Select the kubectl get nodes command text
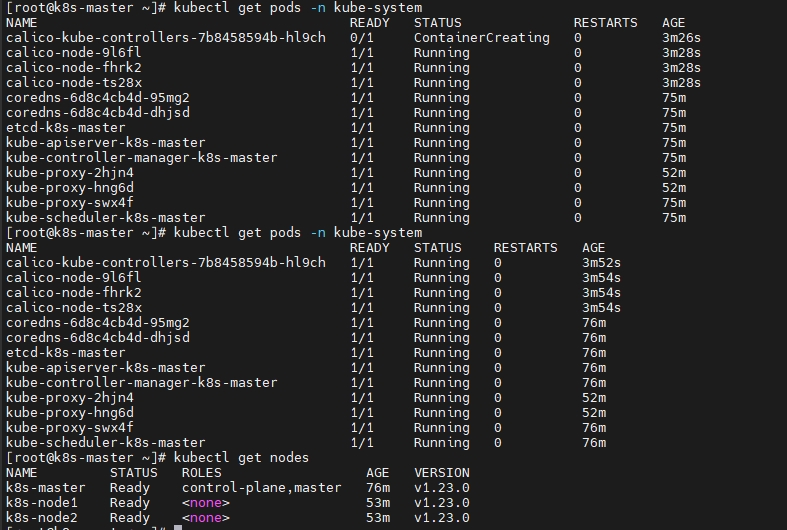787x530 pixels. pyautogui.click(x=241, y=458)
